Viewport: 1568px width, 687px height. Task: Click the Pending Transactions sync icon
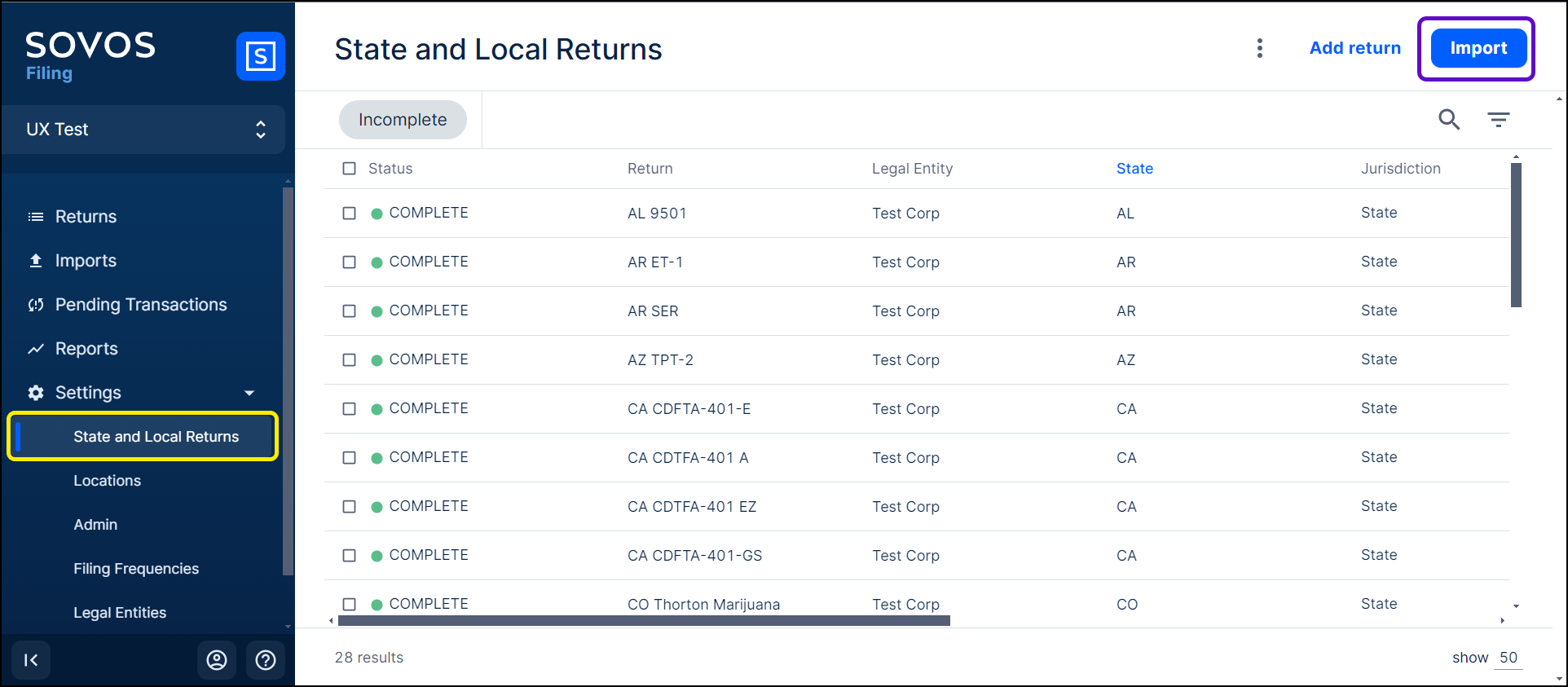[x=36, y=305]
